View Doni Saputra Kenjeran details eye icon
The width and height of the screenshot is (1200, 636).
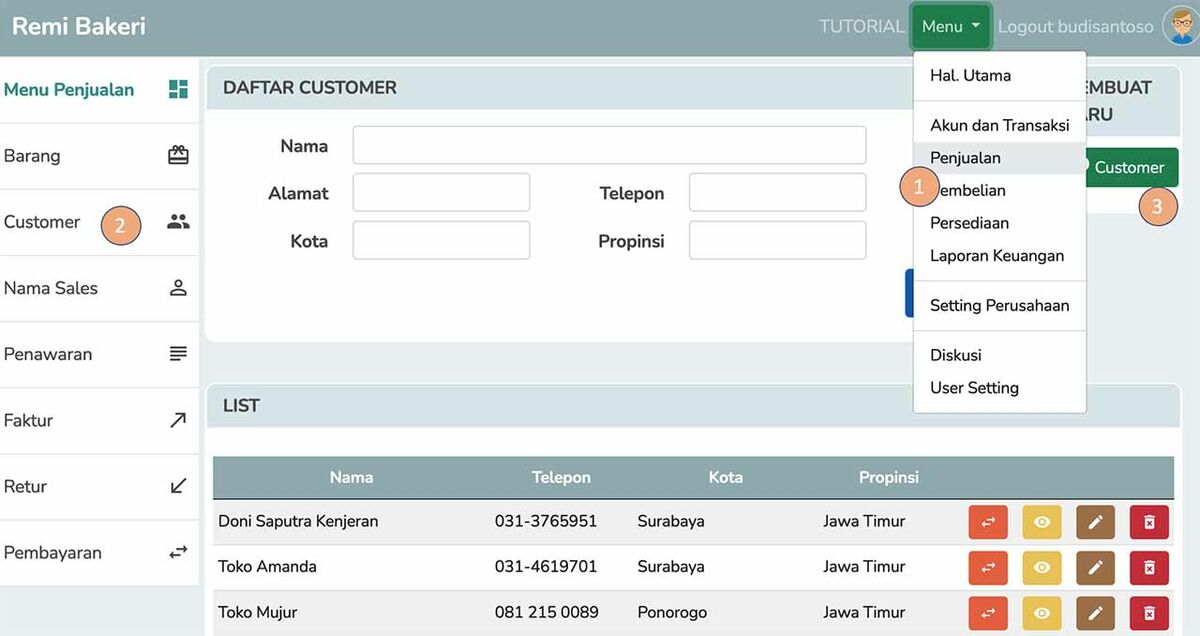pos(1042,522)
